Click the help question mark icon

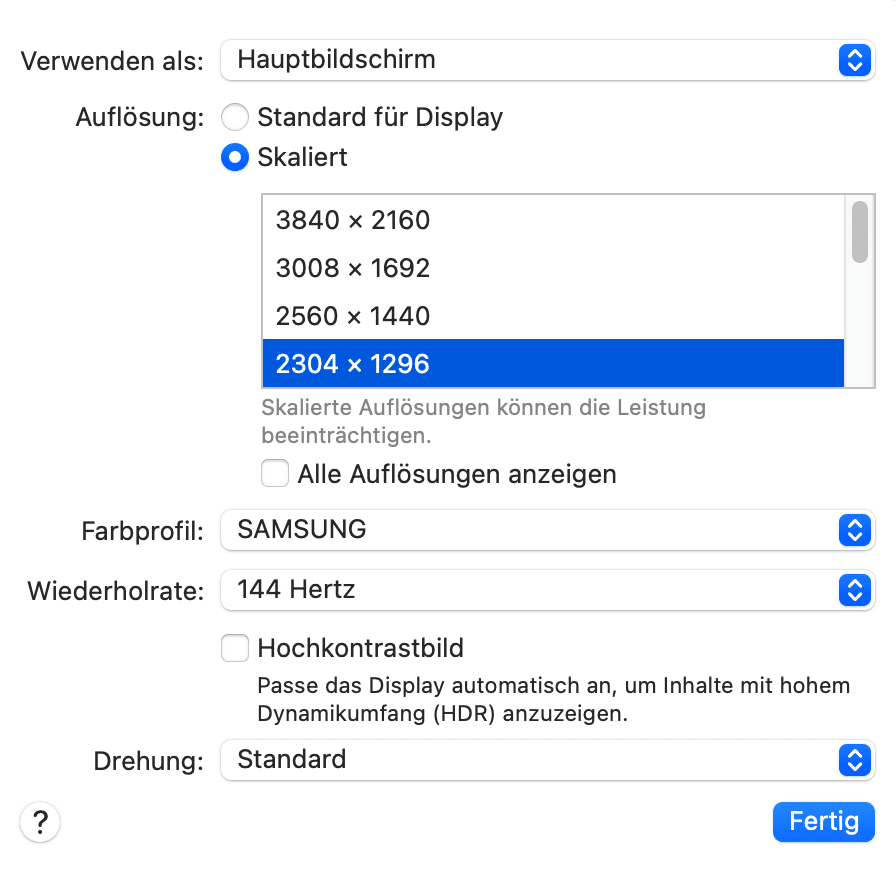click(40, 822)
